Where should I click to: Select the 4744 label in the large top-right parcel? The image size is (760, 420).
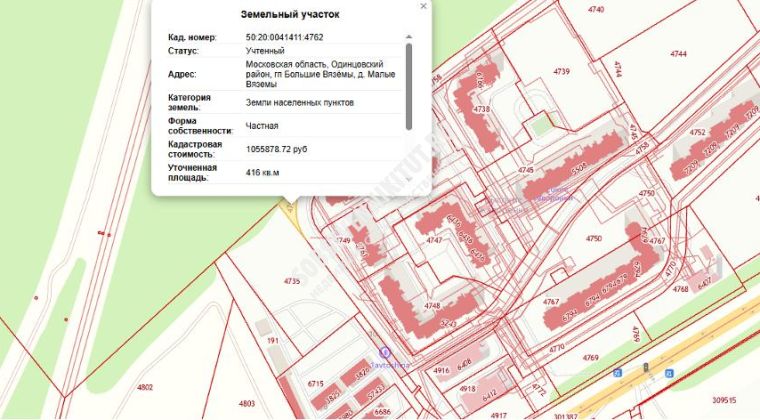point(678,54)
